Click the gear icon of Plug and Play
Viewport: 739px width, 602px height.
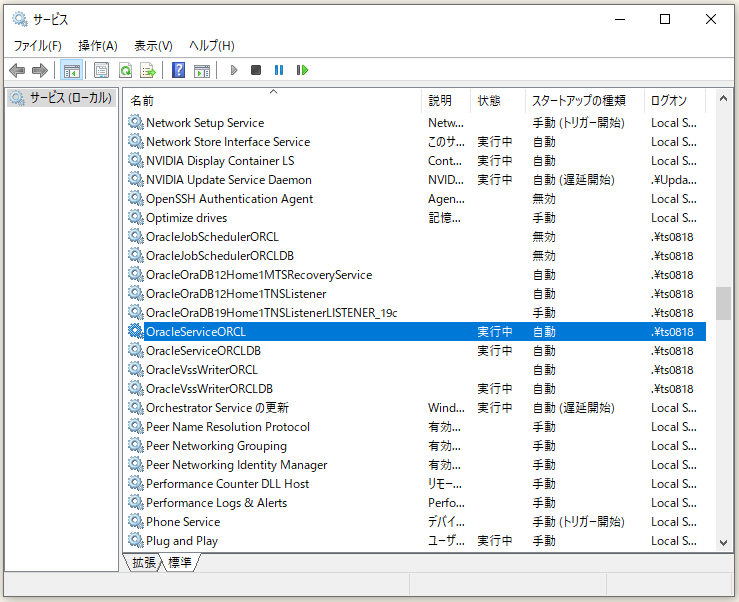136,540
